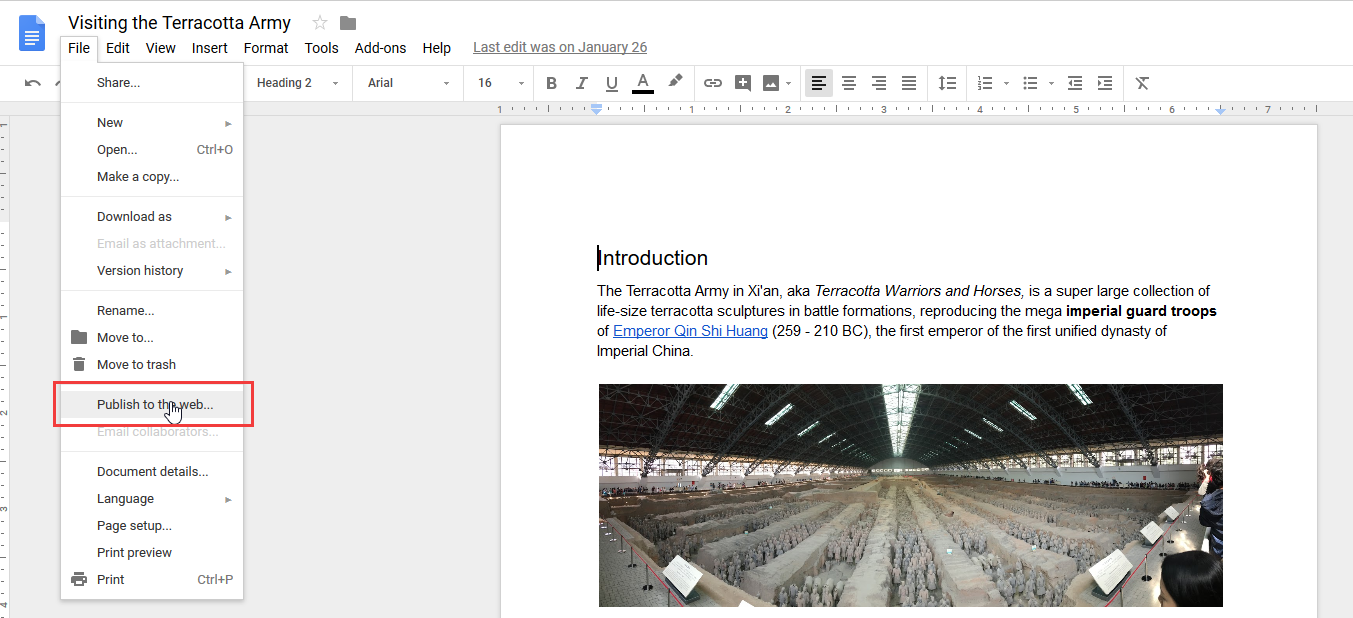
Task: Click the insert link icon in toolbar
Action: (712, 83)
